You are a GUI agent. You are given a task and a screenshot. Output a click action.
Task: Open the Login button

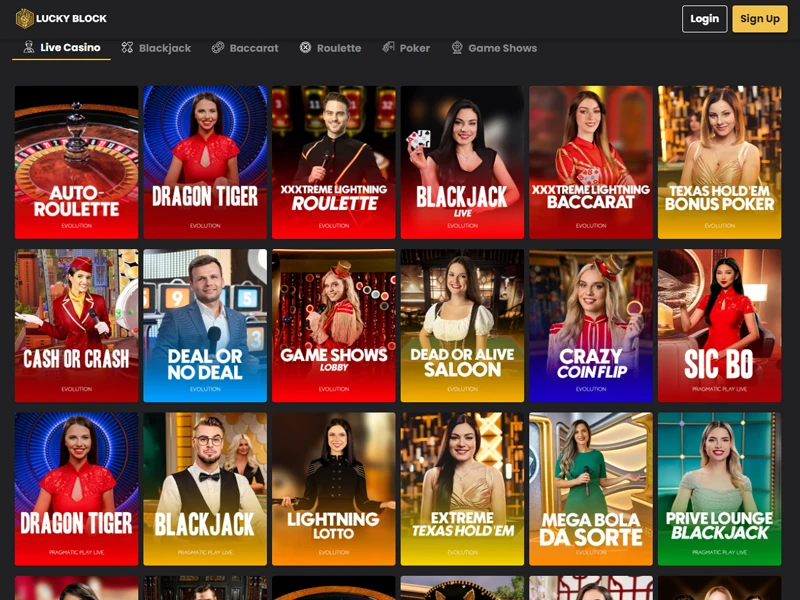coord(705,19)
